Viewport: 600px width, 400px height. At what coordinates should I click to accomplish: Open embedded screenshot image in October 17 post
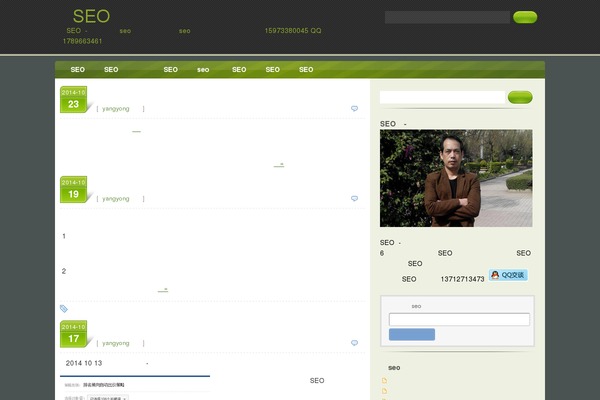(x=135, y=388)
